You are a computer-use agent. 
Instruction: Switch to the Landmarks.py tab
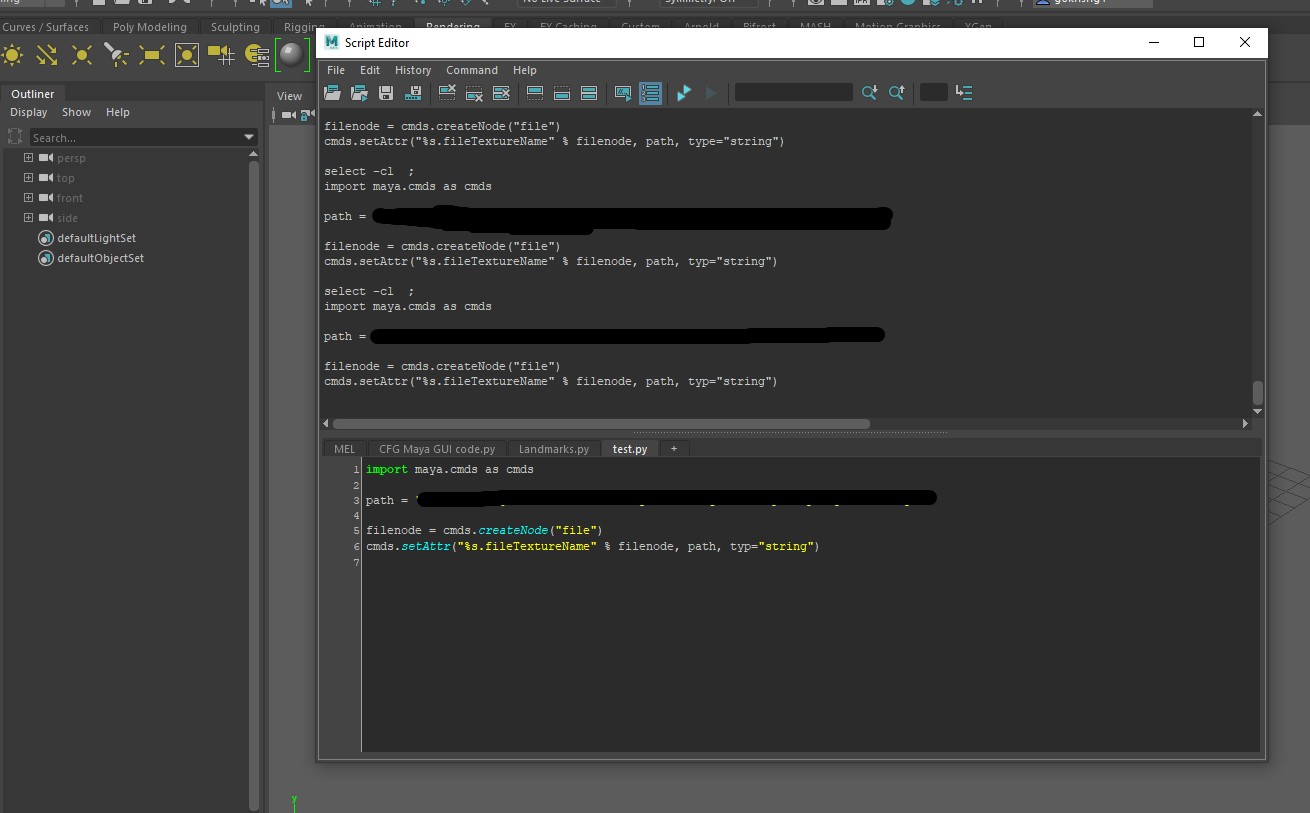(553, 449)
